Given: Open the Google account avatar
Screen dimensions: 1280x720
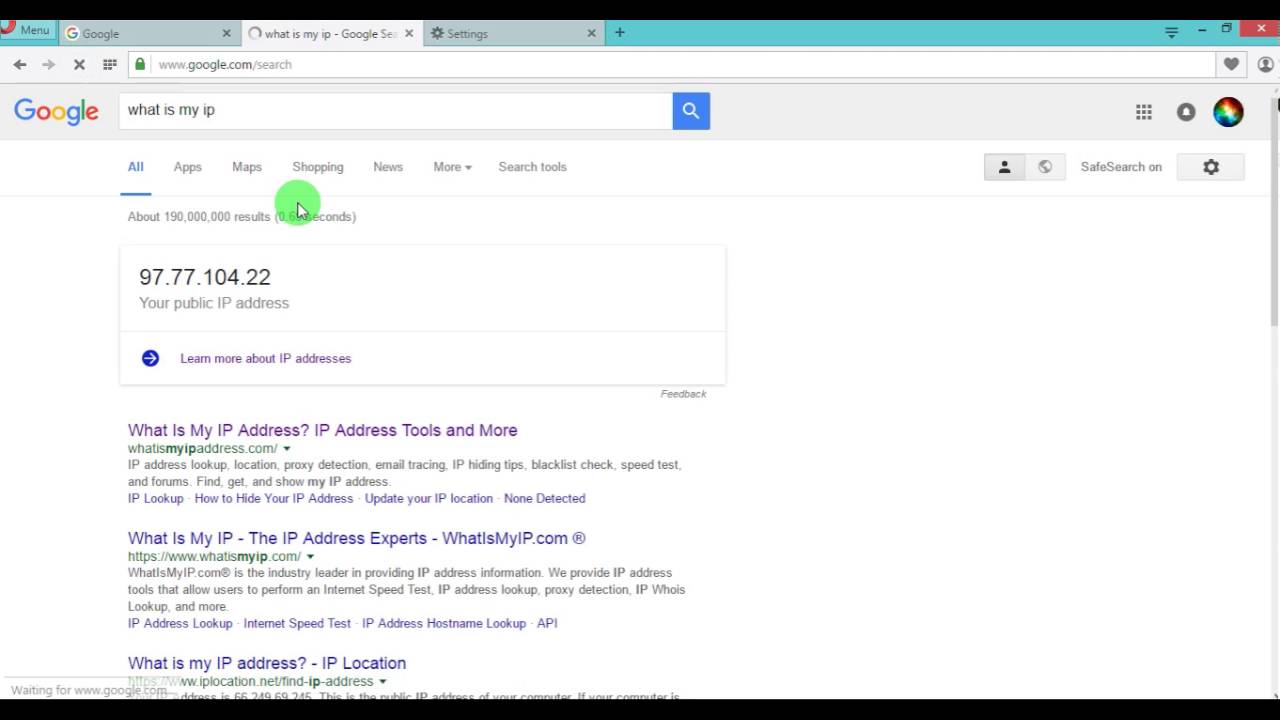Looking at the screenshot, I should pyautogui.click(x=1228, y=112).
